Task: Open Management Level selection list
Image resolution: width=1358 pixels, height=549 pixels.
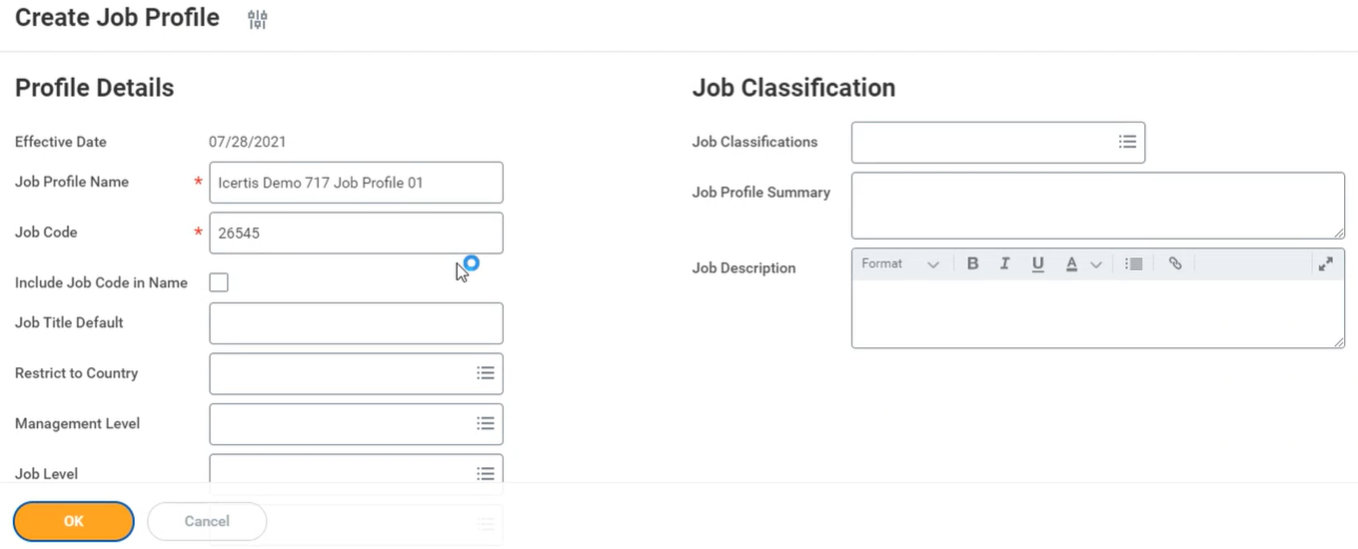Action: coord(485,424)
